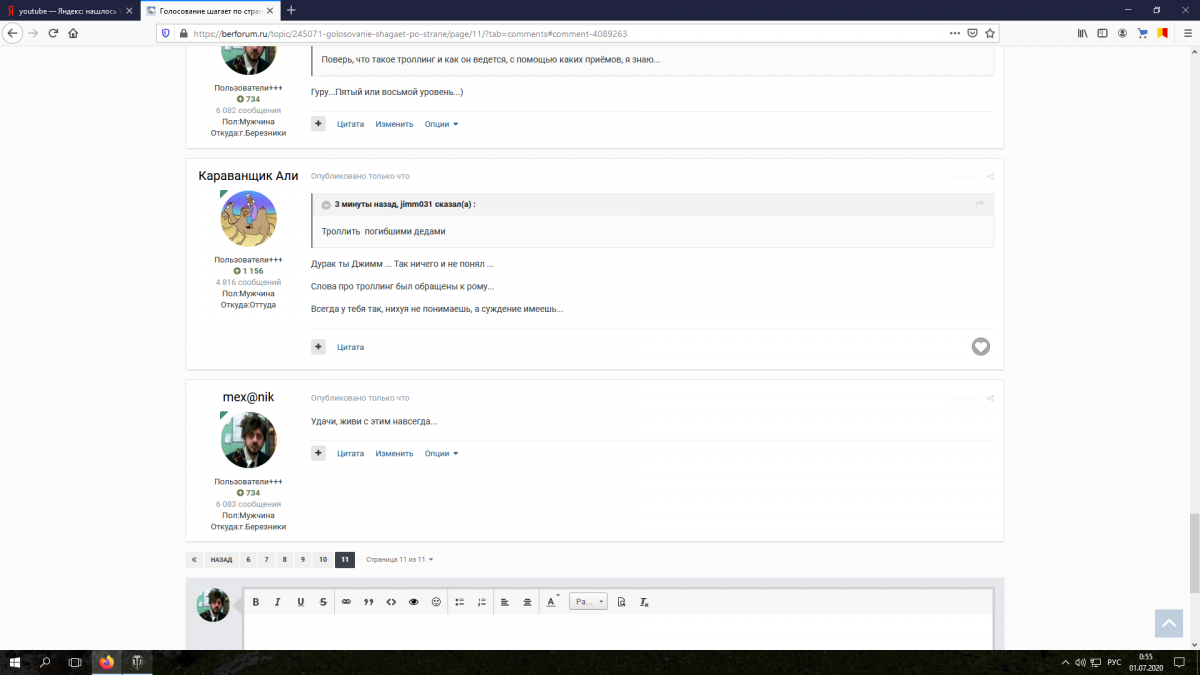The height and width of the screenshot is (675, 1200).
Task: Insert a link via editor toolbar
Action: pyautogui.click(x=347, y=602)
